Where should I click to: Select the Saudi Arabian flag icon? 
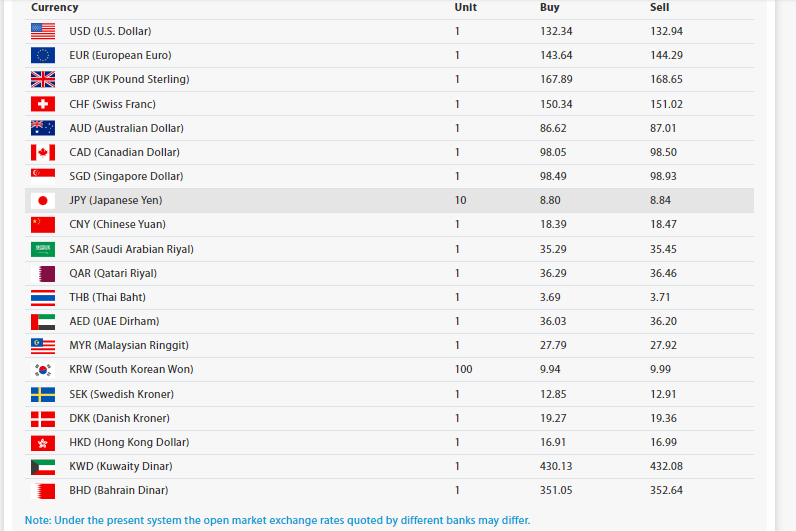click(43, 249)
